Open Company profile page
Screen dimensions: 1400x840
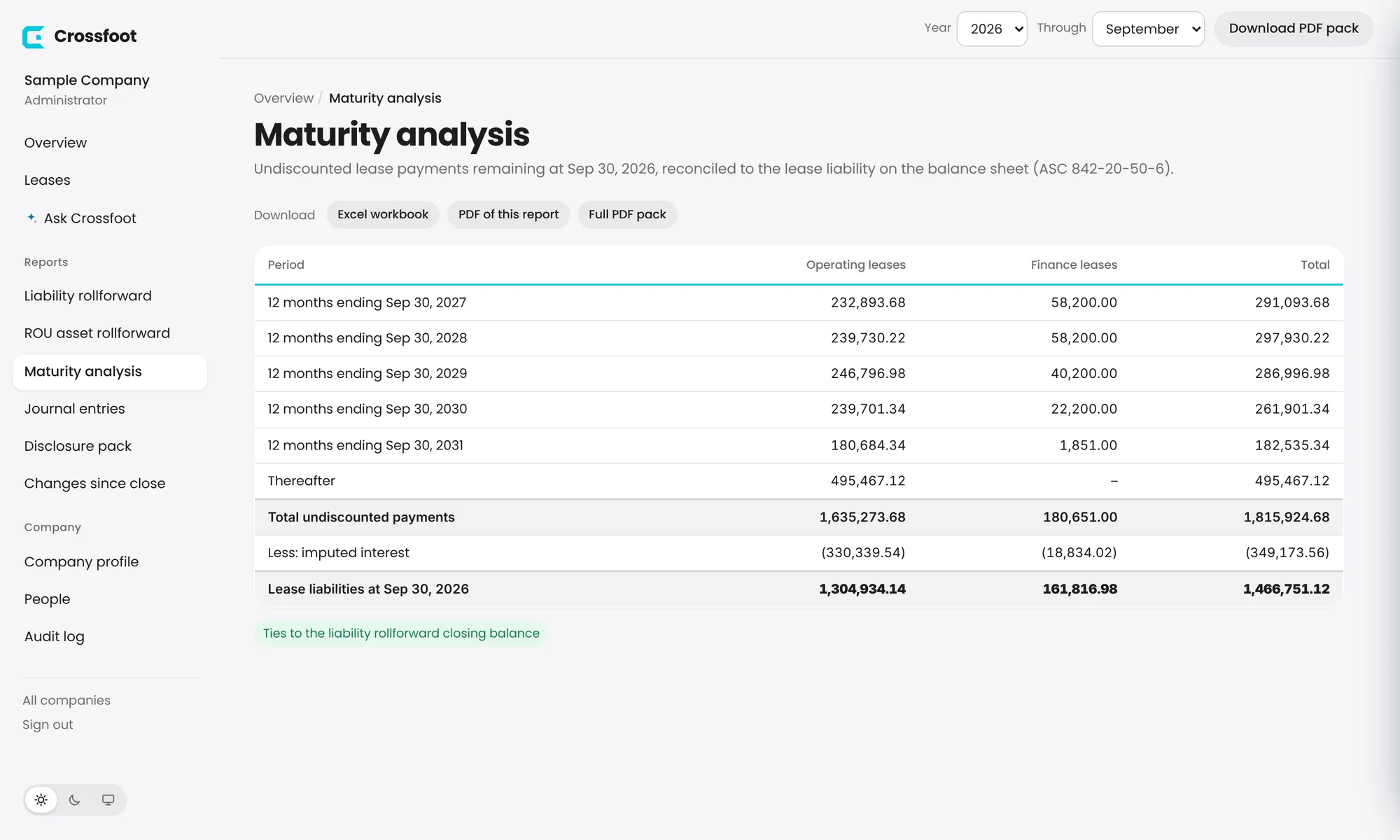(81, 562)
